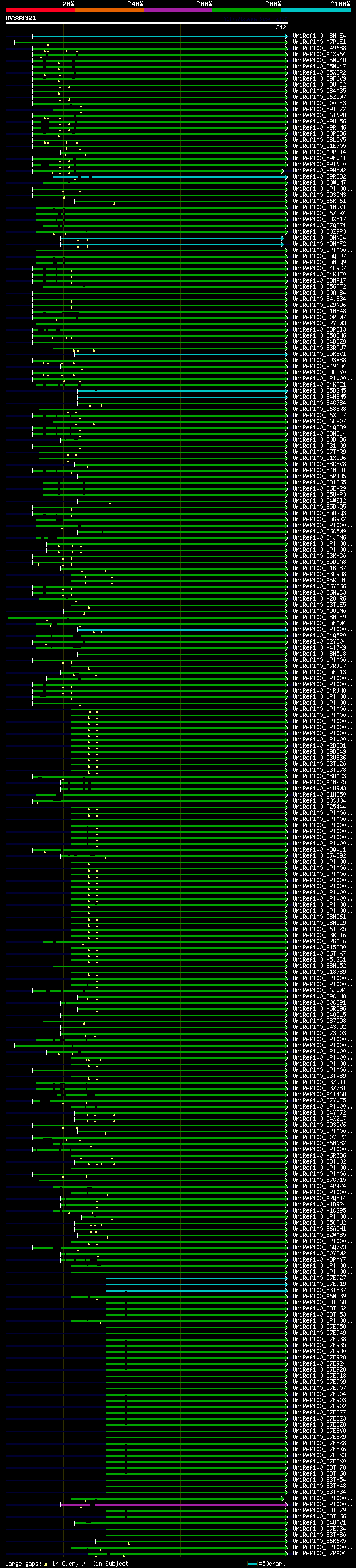Click label UniRef100_Q4UFV1
Viewport: 356px width, 1568px height.
[319, 1522]
